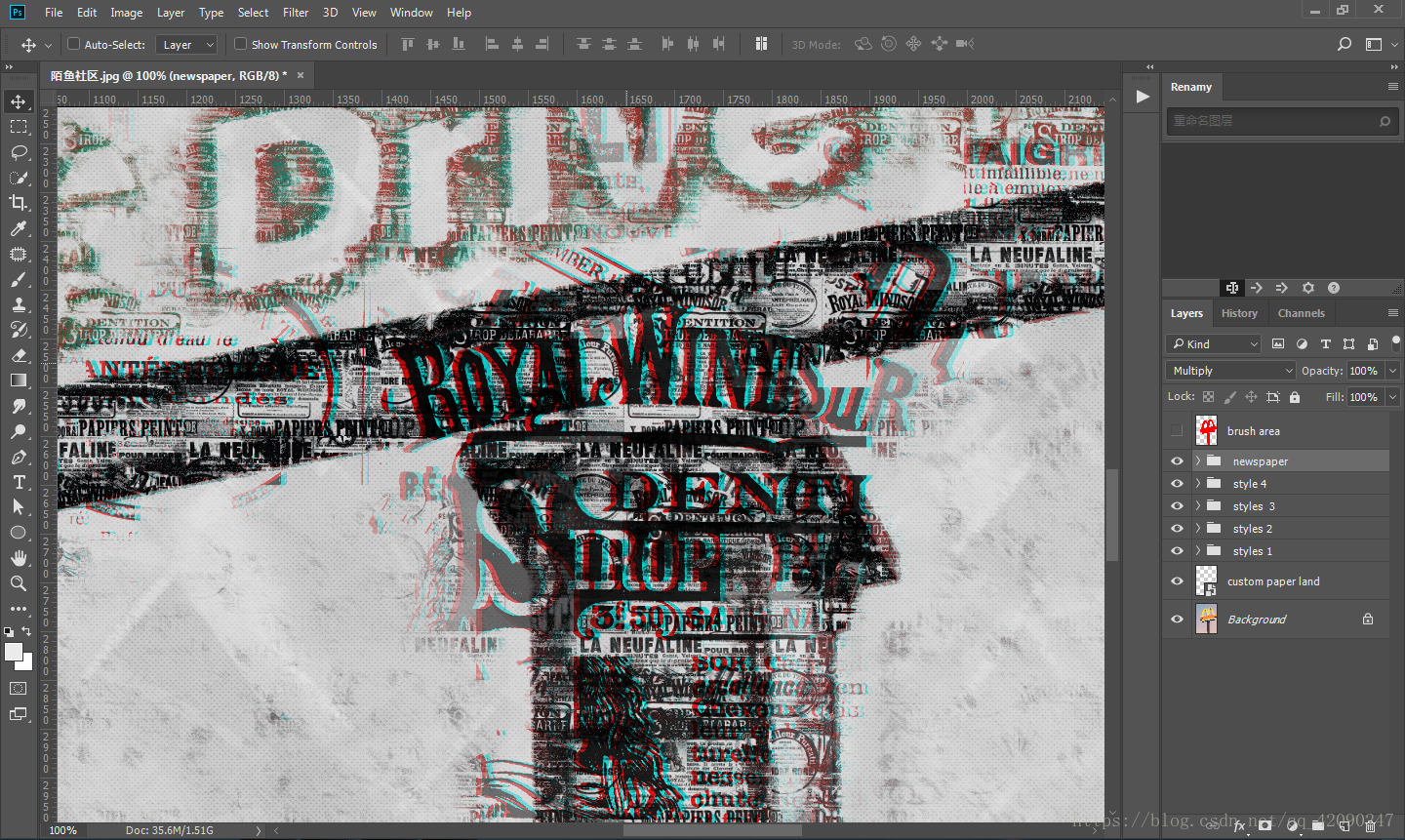
Task: Hide the style 4 group
Action: pos(1177,484)
